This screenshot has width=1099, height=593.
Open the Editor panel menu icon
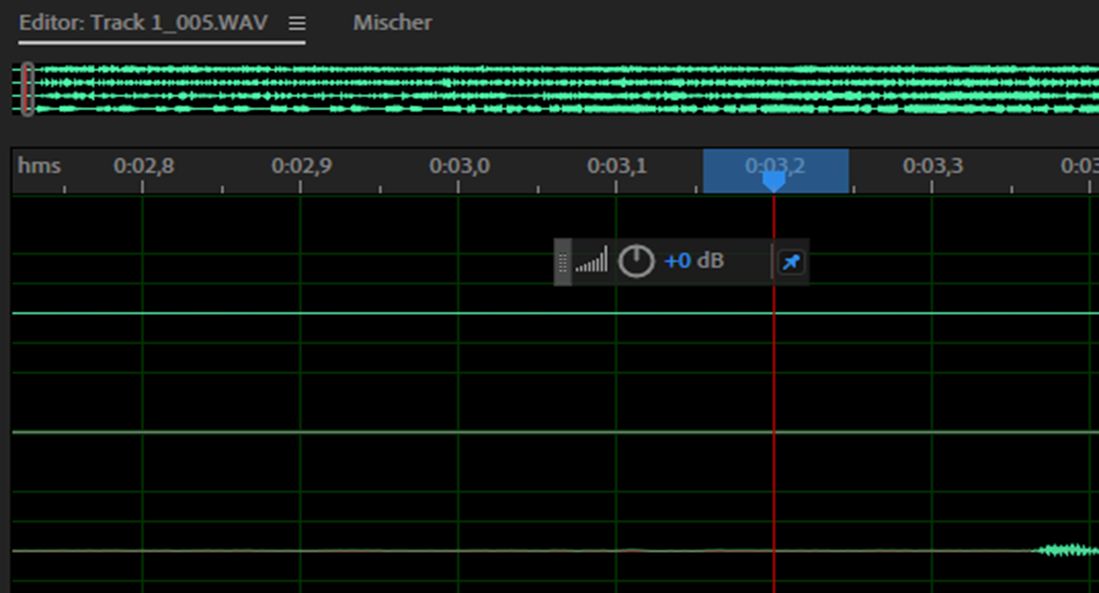tap(297, 23)
